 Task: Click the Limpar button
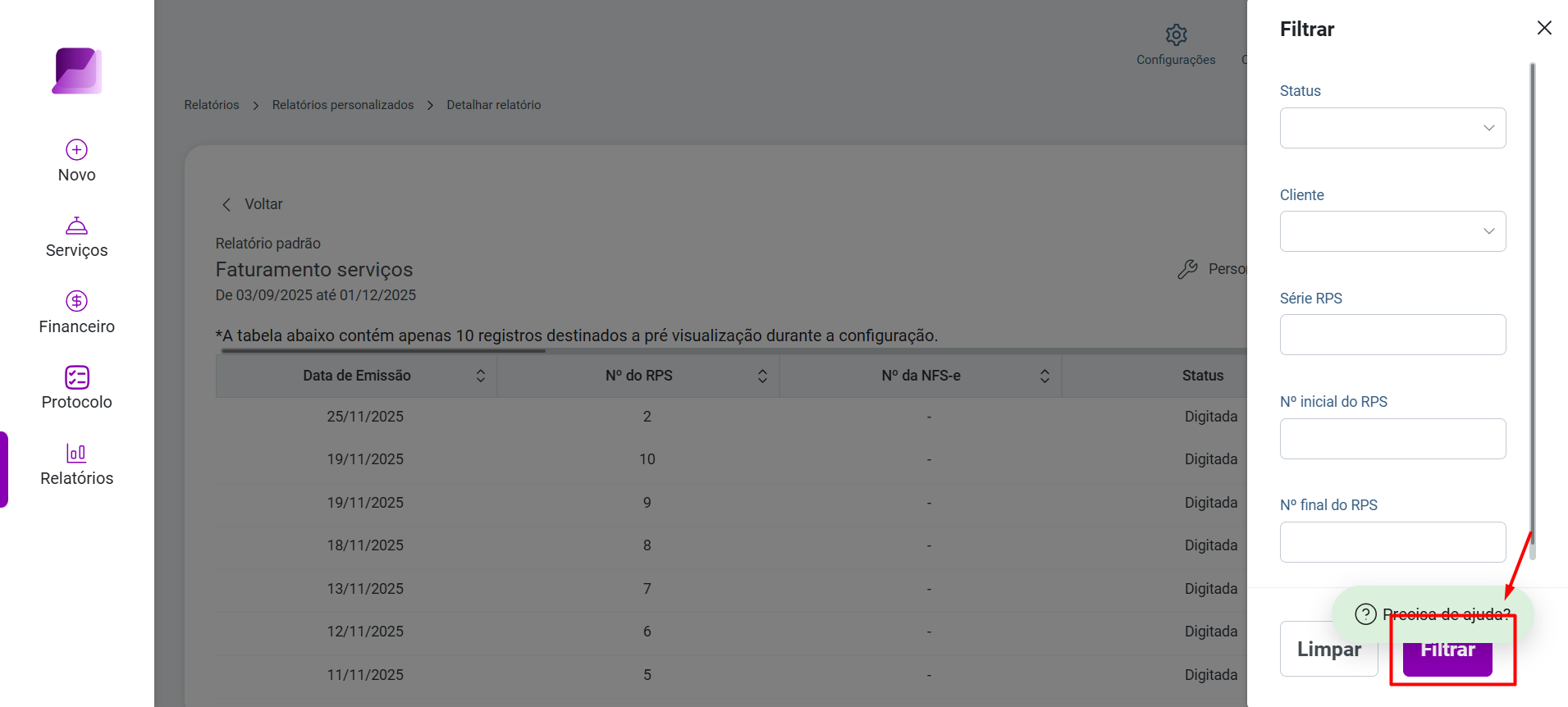[x=1328, y=649]
